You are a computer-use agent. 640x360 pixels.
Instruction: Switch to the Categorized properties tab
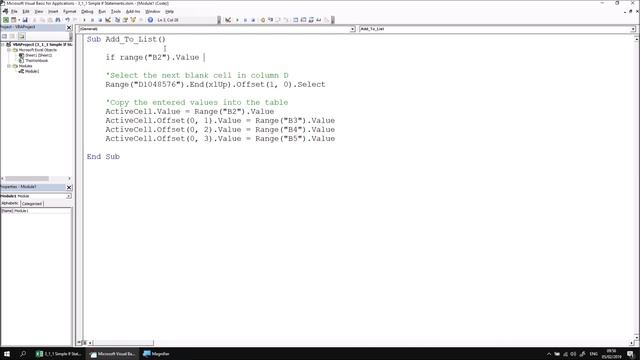coord(31,203)
